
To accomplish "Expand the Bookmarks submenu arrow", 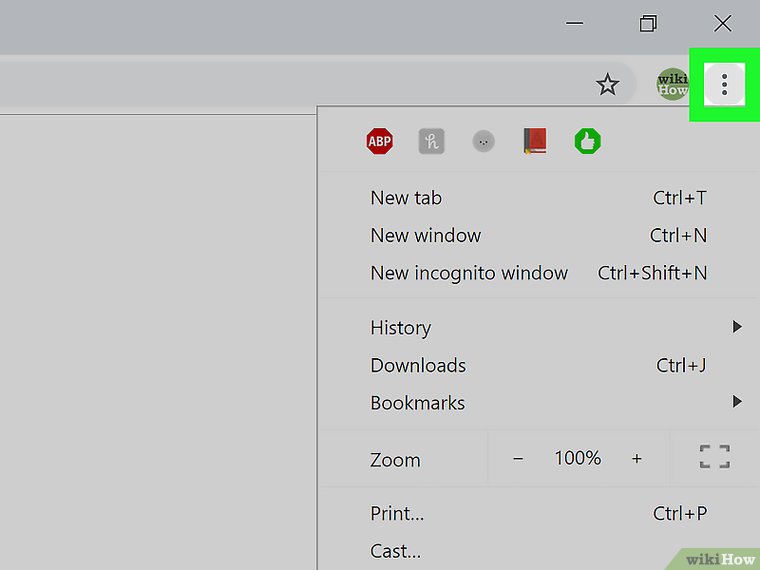I will pos(737,402).
